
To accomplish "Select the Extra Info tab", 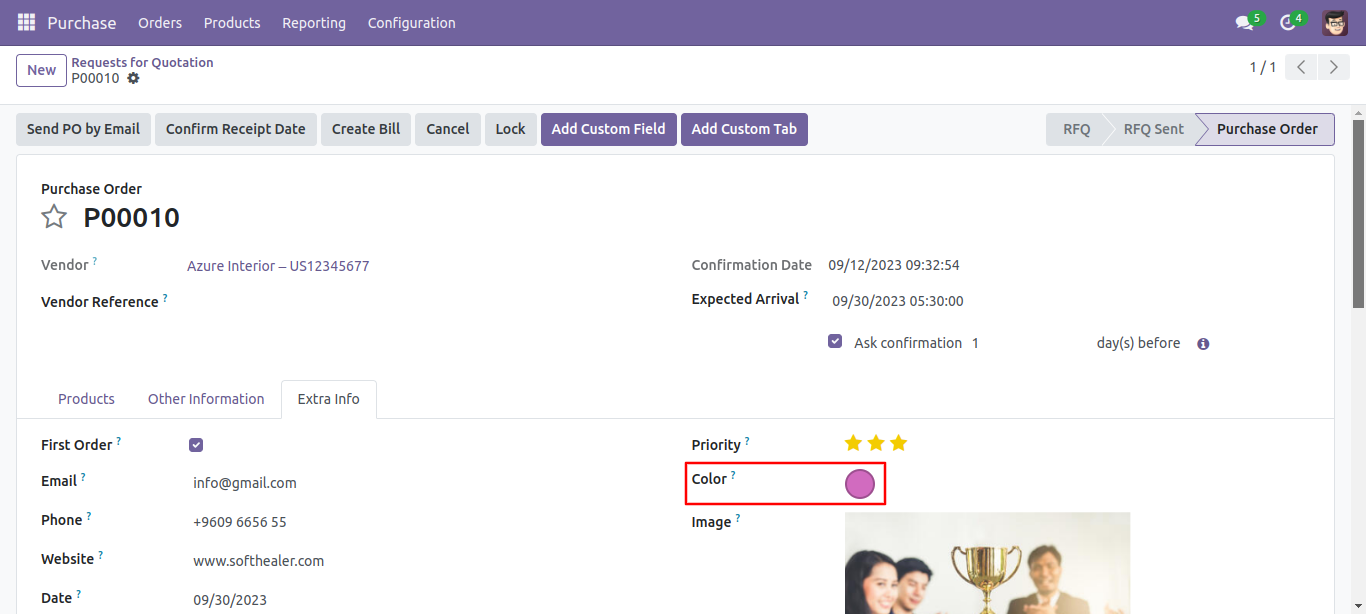I will (x=328, y=399).
